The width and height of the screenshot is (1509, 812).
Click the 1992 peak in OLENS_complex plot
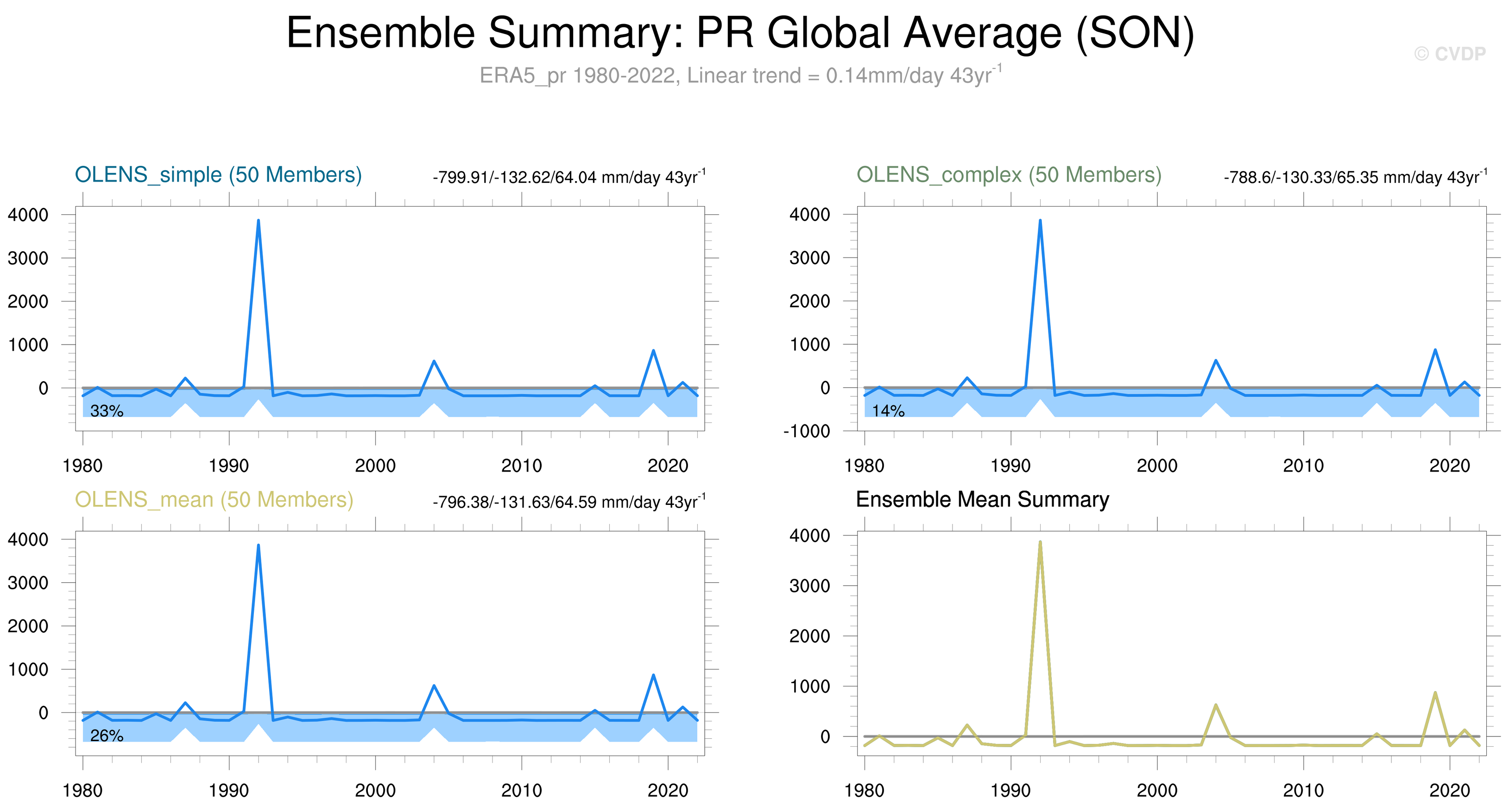pyautogui.click(x=1040, y=221)
